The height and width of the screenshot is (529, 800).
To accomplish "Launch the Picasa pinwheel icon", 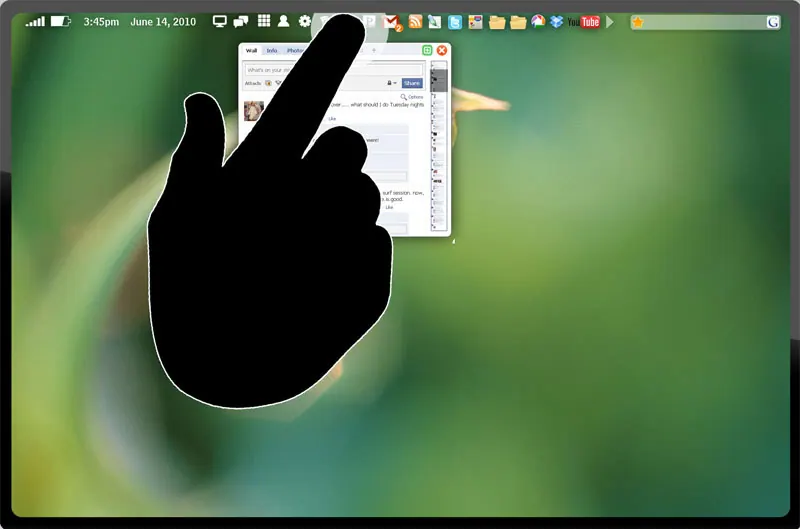I will [x=538, y=21].
